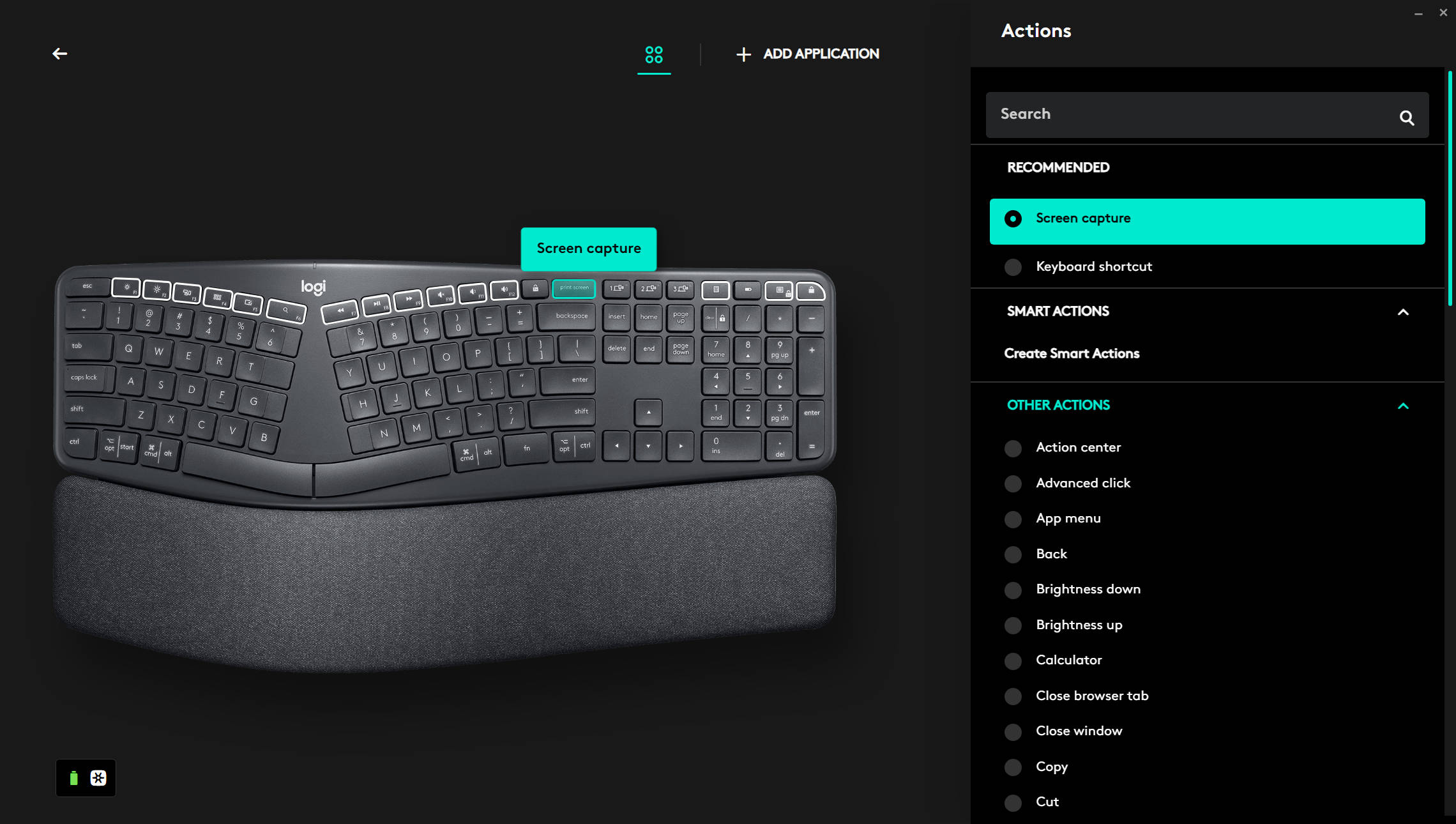Click the back arrow icon top left
The width and height of the screenshot is (1456, 824).
59,53
